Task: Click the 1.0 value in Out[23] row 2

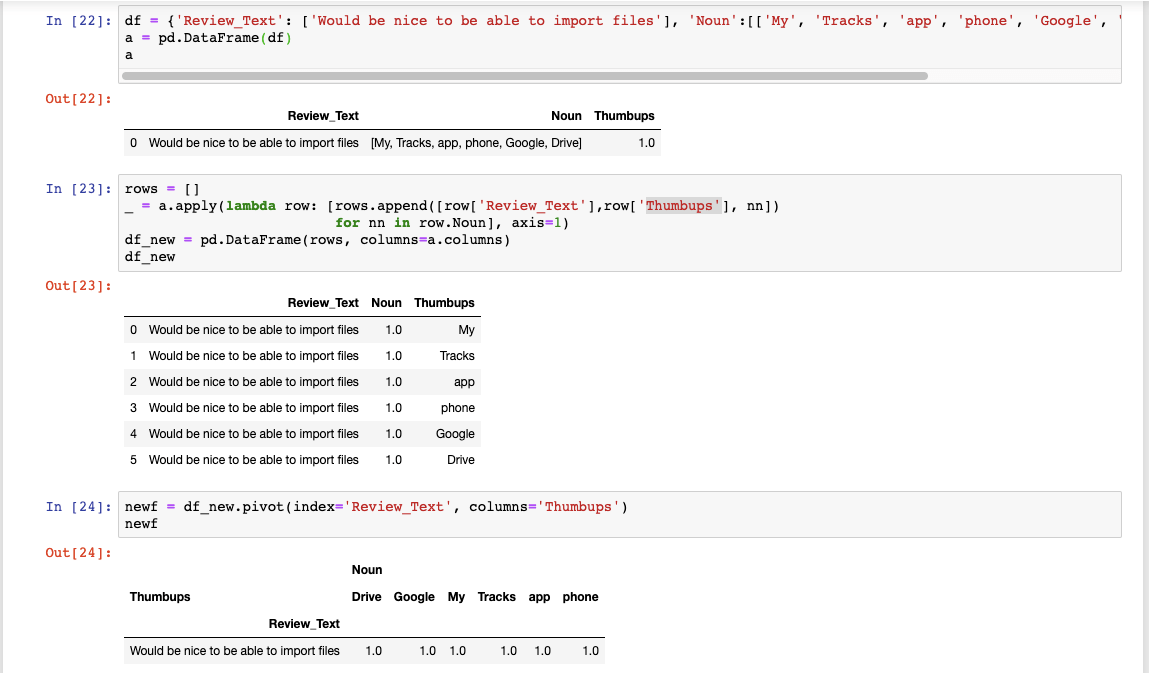Action: (394, 382)
